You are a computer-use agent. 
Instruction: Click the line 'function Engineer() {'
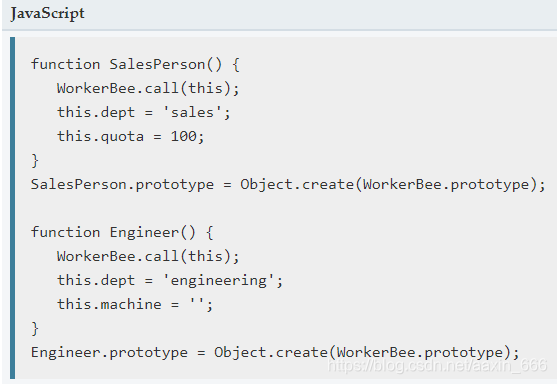122,233
